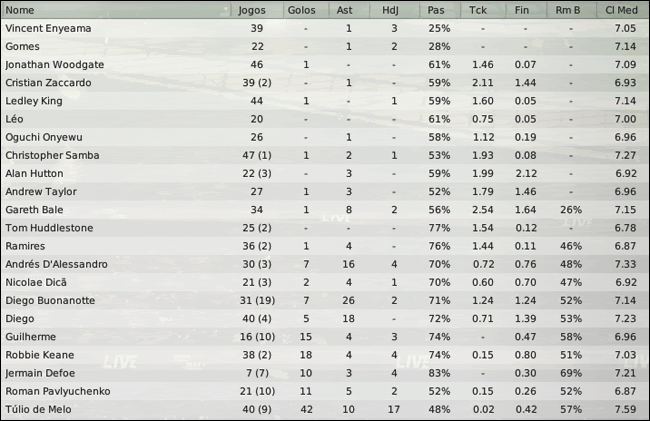This screenshot has width=650, height=421.
Task: Select Ledley King in the list
Action: point(33,101)
